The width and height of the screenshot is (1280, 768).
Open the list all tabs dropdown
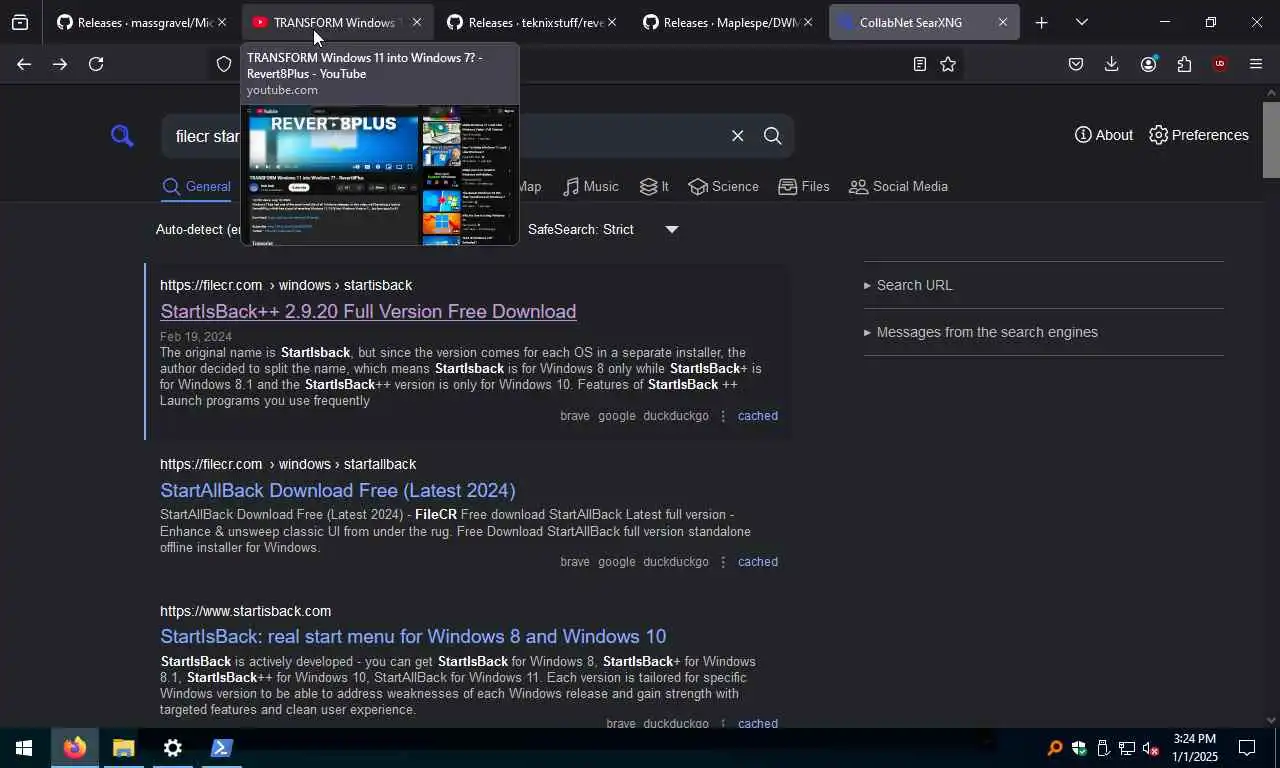pos(1081,22)
